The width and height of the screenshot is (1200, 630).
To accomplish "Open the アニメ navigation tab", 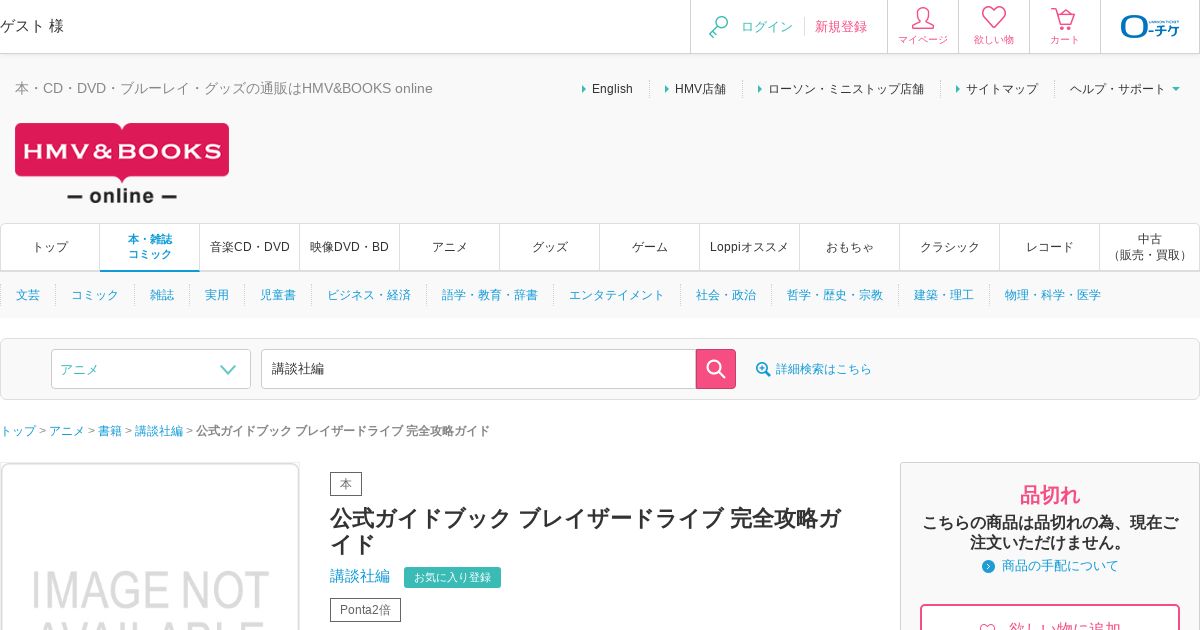I will coord(450,247).
